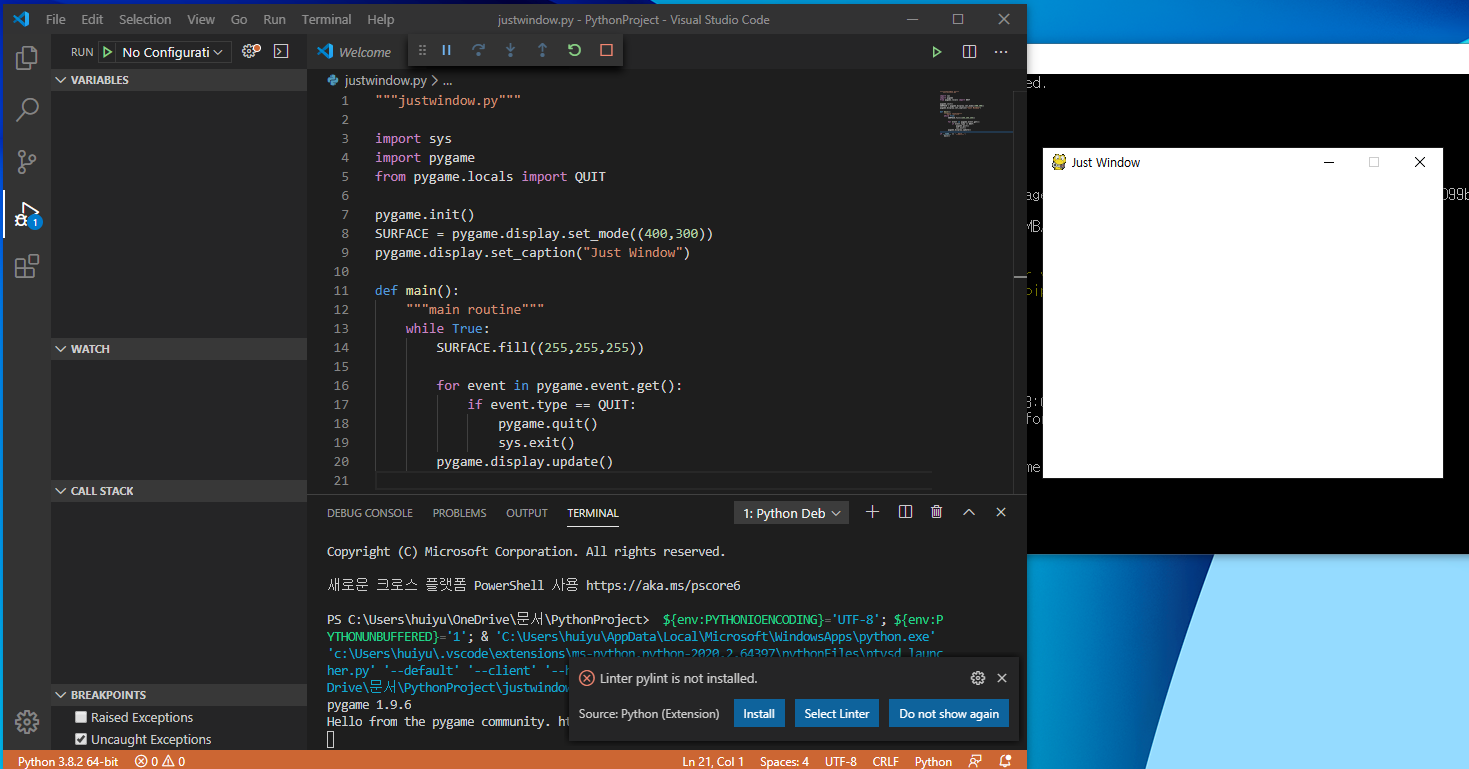Viewport: 1469px width, 769px height.
Task: Stop the debug session
Action: tap(606, 50)
